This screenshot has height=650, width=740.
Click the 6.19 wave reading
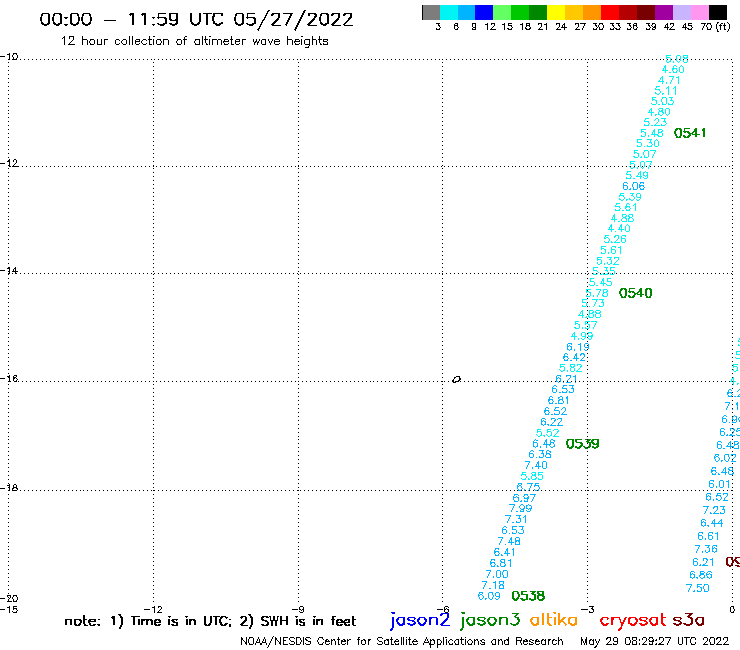point(578,347)
